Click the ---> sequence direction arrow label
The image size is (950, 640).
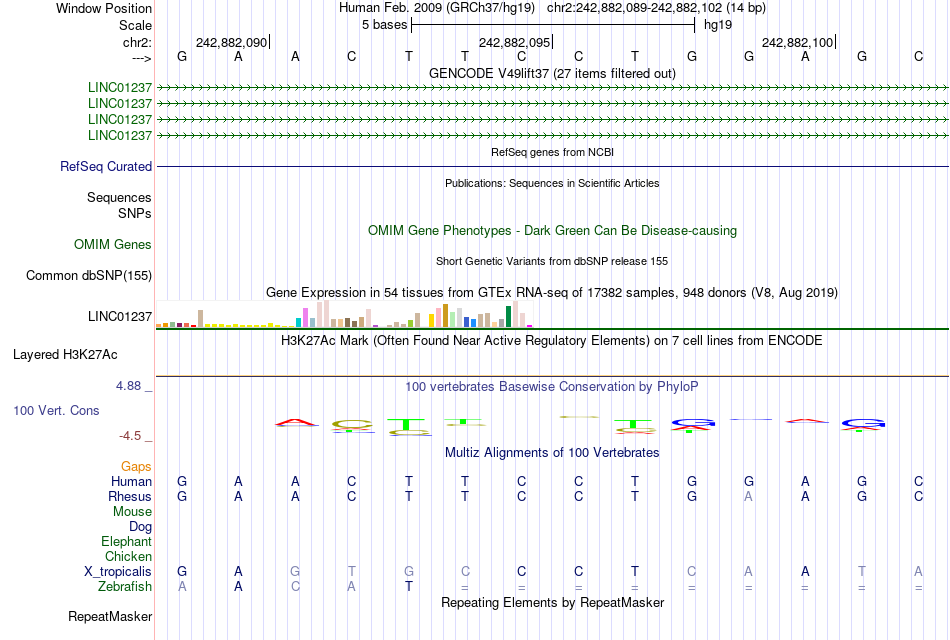click(141, 58)
